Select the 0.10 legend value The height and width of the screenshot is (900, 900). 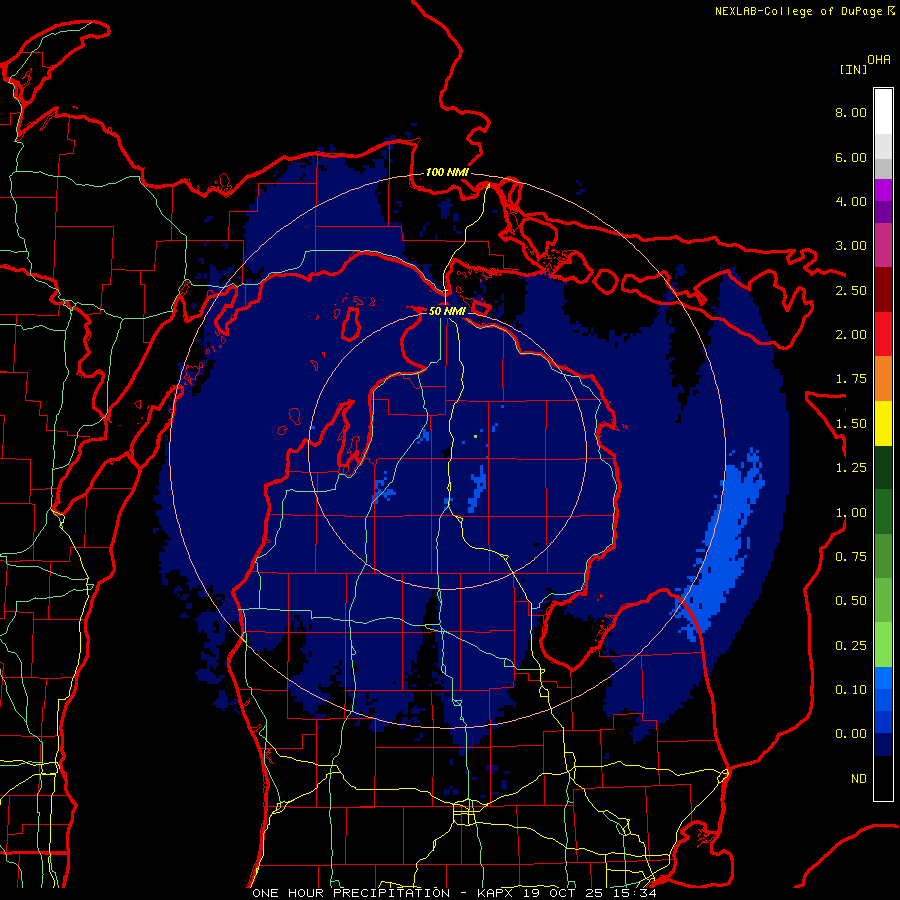pyautogui.click(x=851, y=690)
